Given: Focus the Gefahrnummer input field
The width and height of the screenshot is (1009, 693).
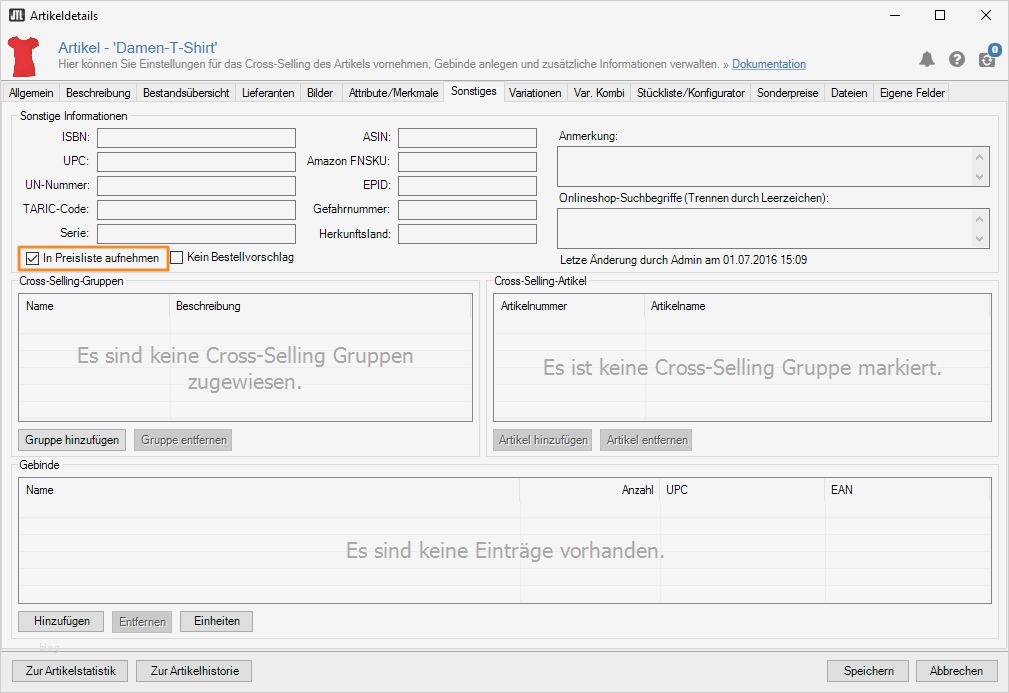Looking at the screenshot, I should (467, 210).
